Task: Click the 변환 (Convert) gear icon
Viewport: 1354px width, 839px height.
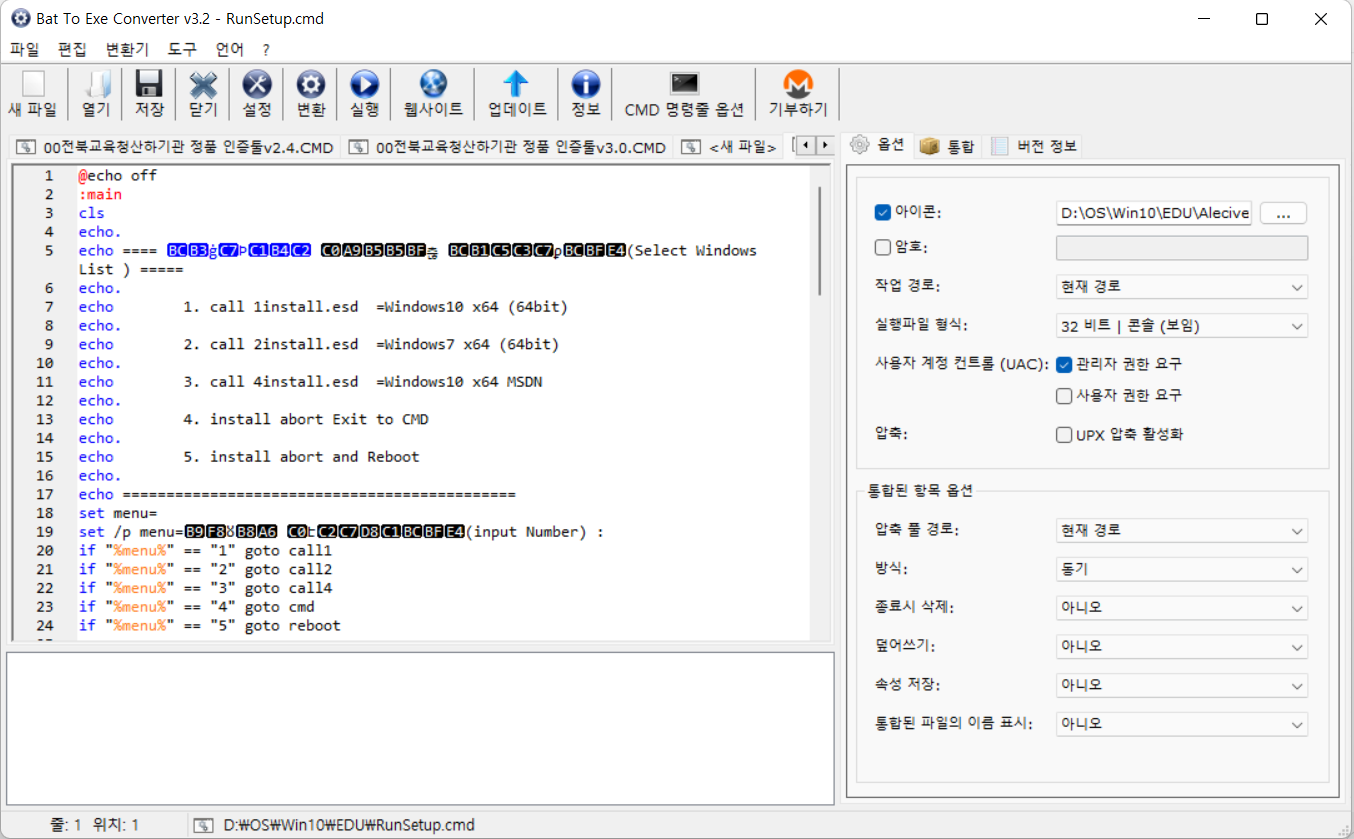Action: click(x=311, y=85)
